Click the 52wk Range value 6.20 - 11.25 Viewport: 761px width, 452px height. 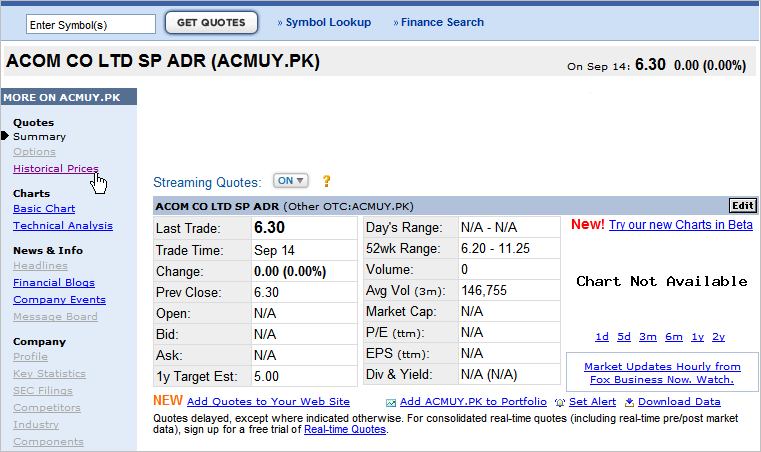pyautogui.click(x=495, y=249)
